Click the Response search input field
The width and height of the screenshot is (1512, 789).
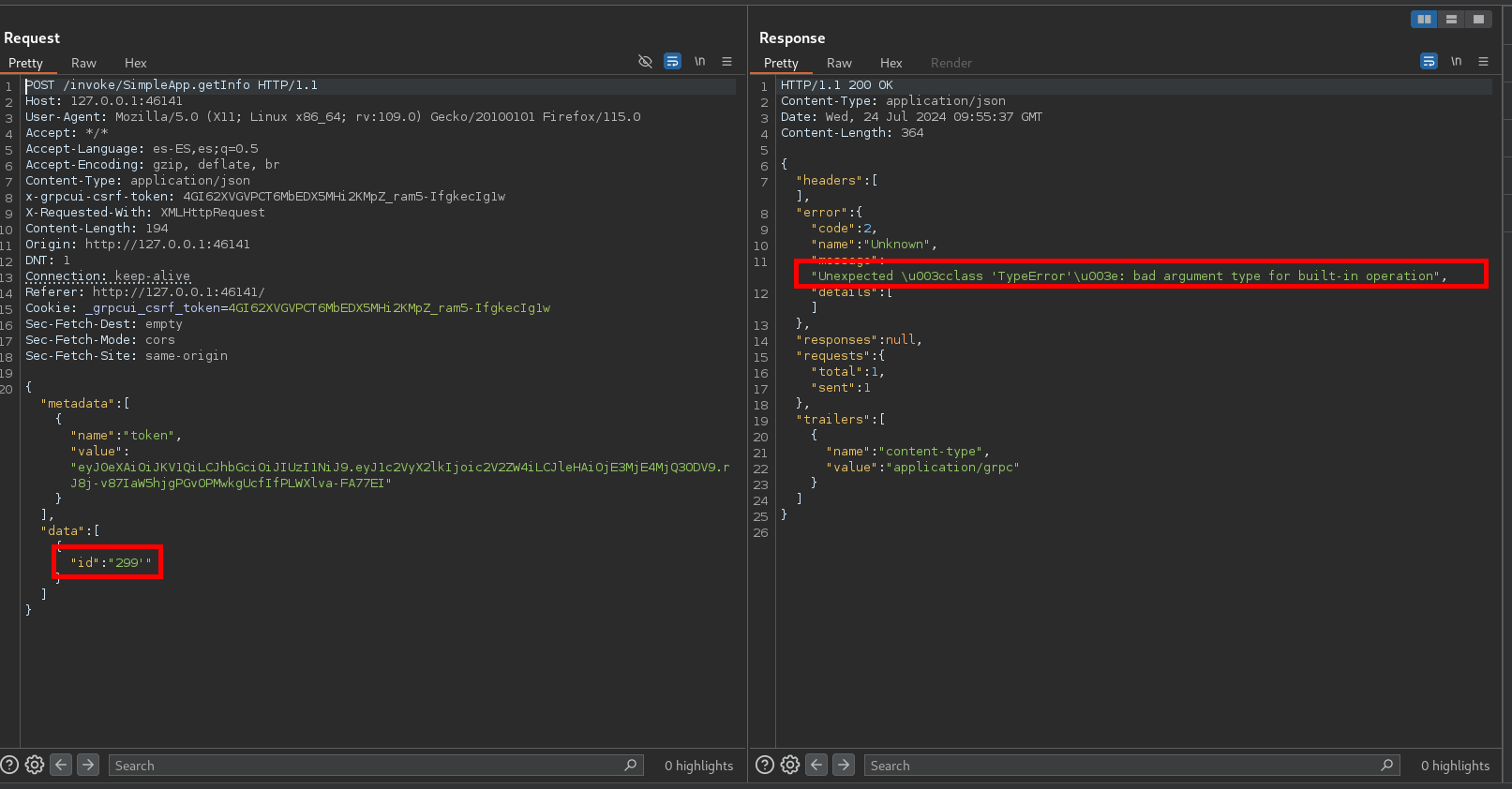point(1120,765)
